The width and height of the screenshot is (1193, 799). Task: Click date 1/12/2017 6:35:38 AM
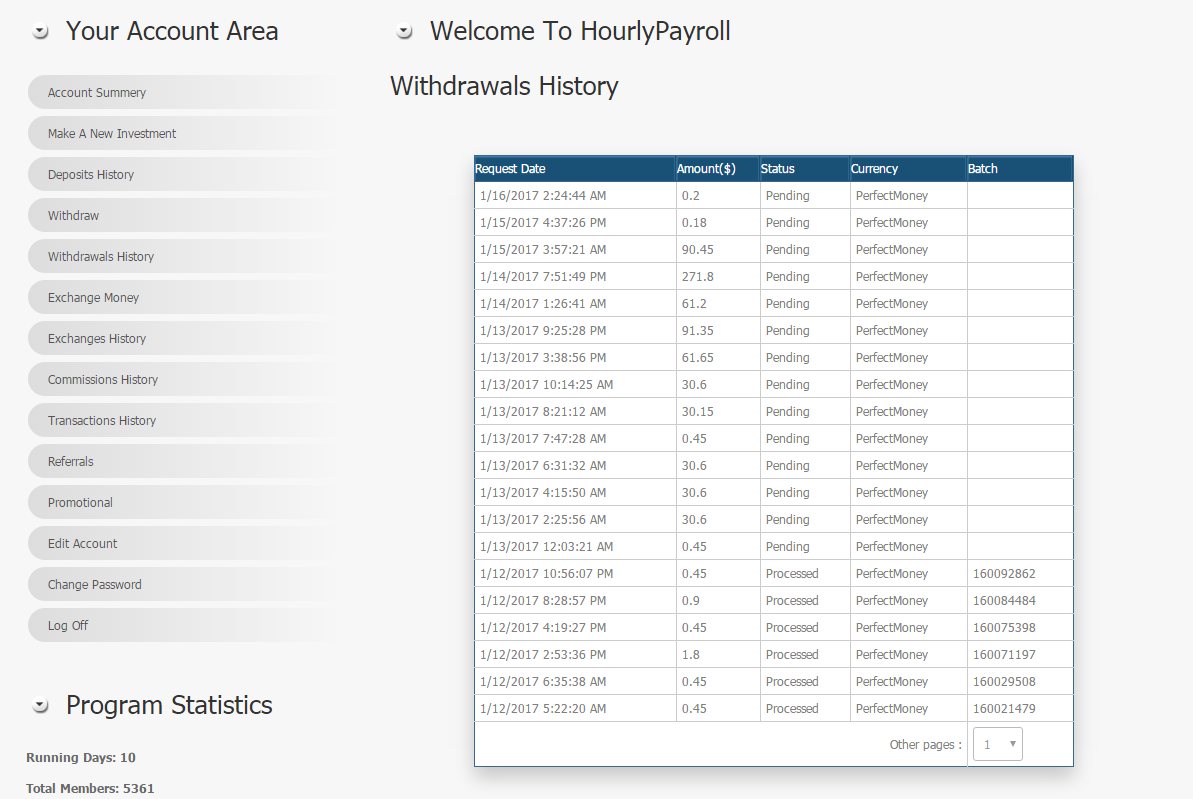pos(543,682)
